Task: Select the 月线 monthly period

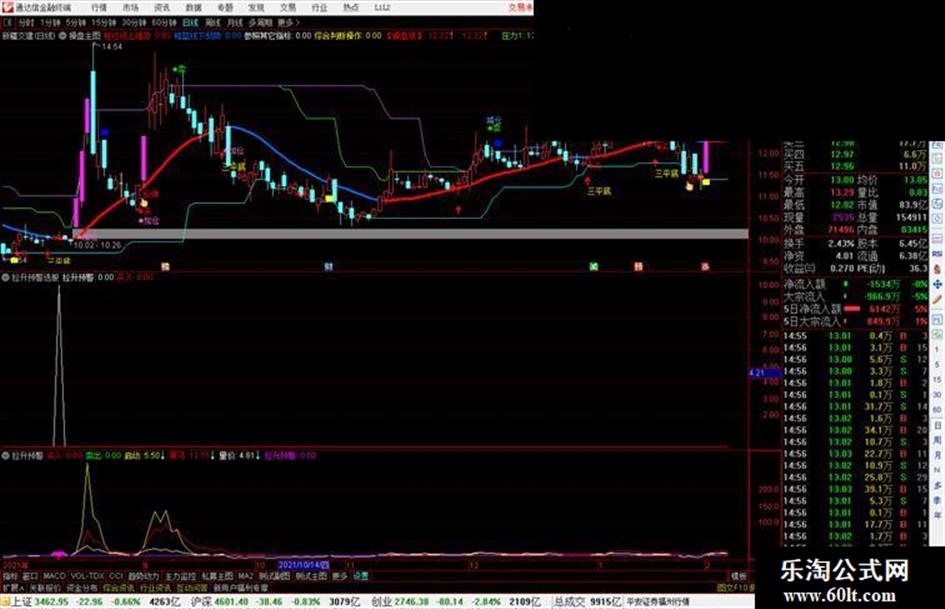Action: point(234,23)
